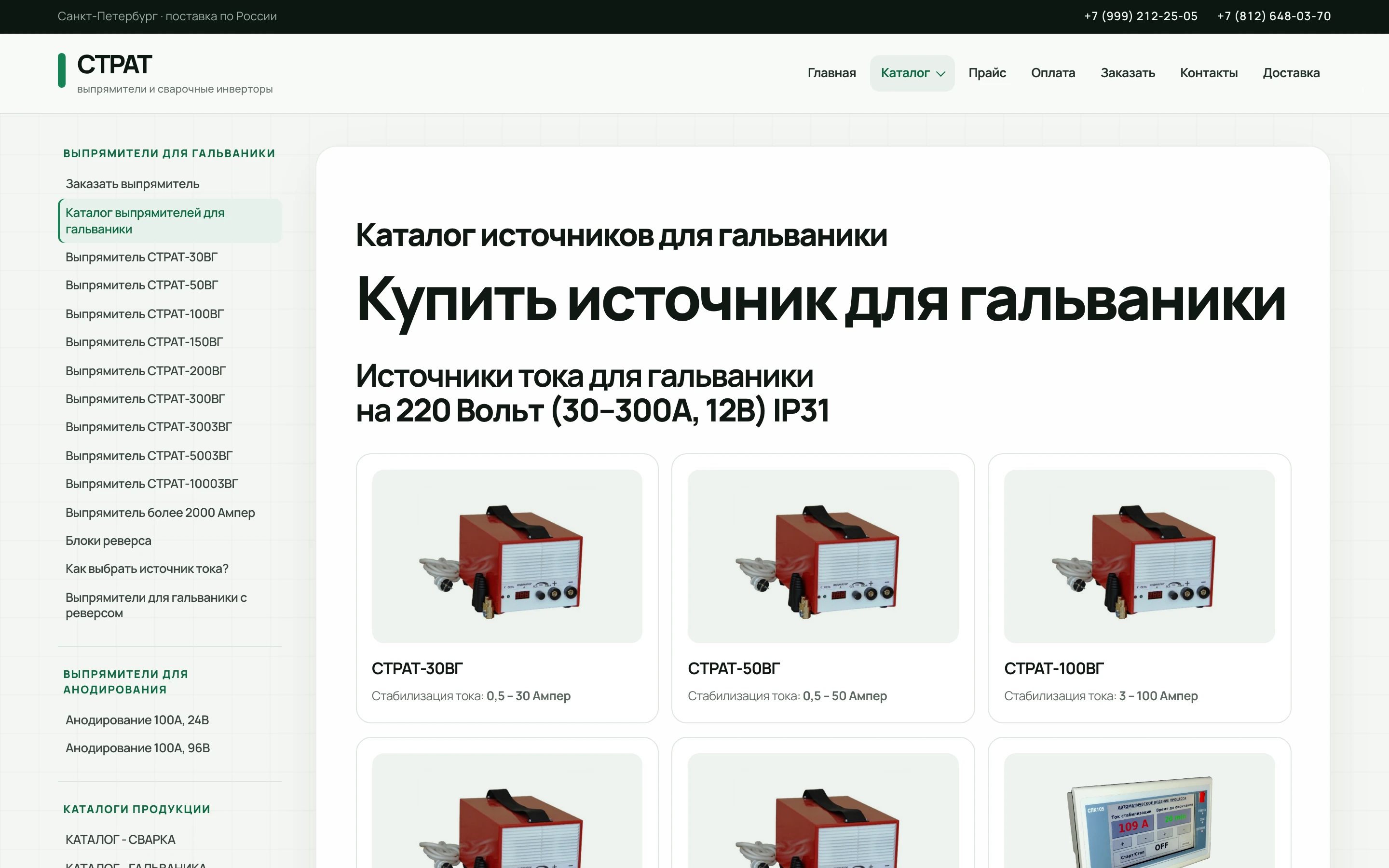
Task: Open the СТРАТ-50ВГ product title
Action: (734, 669)
